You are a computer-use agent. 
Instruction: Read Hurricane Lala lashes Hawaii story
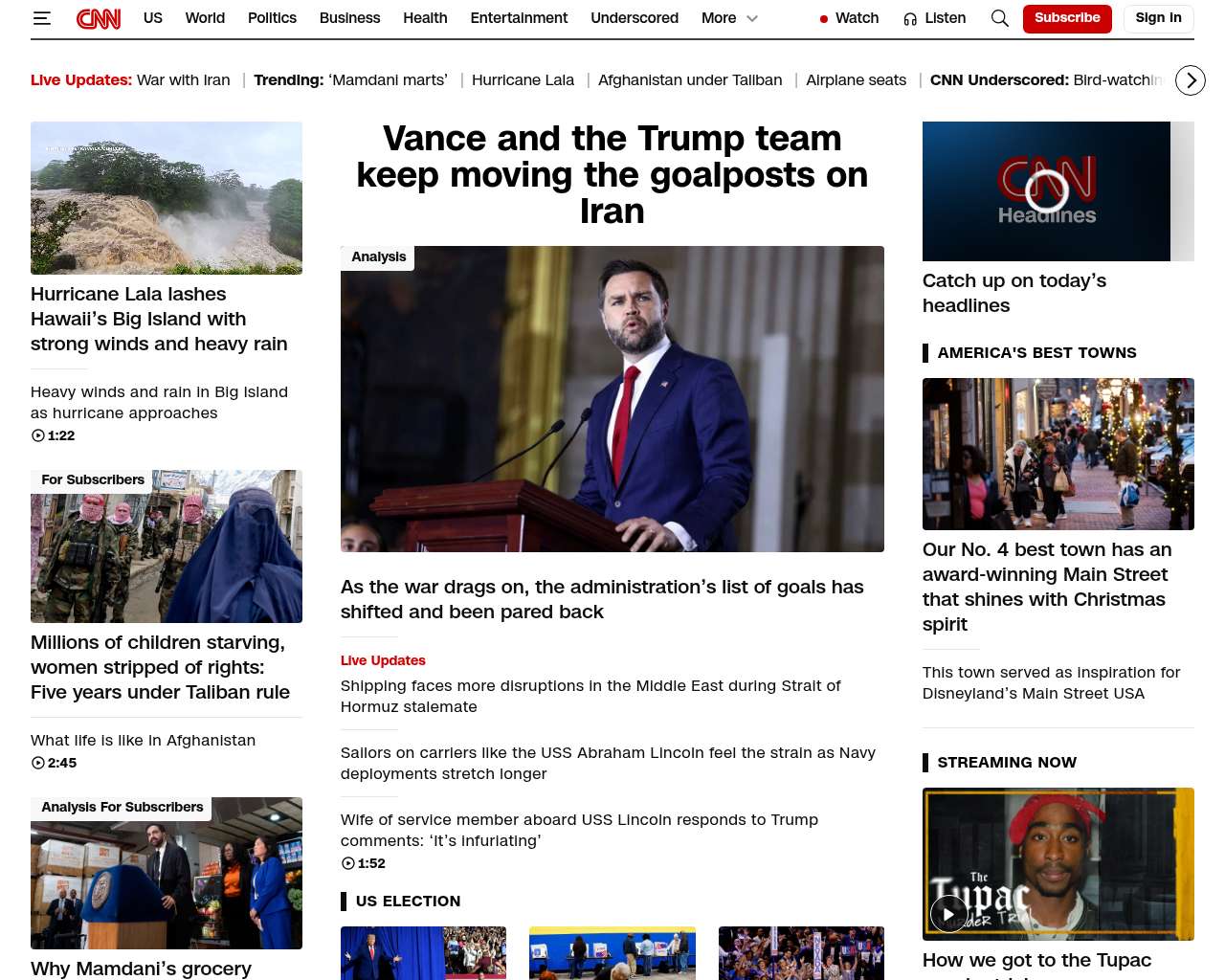pos(159,319)
